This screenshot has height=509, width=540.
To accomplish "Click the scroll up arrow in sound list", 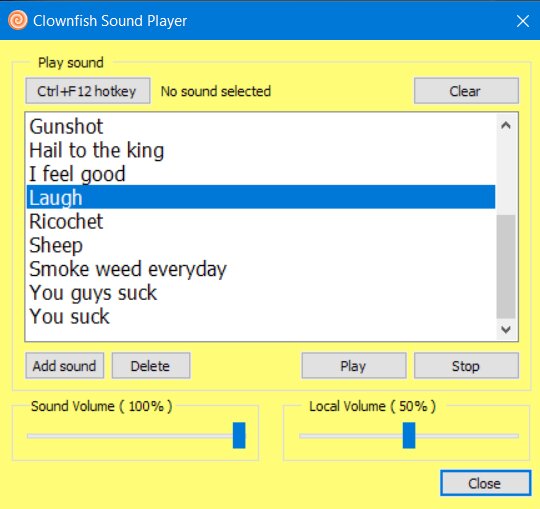I will pyautogui.click(x=506, y=125).
